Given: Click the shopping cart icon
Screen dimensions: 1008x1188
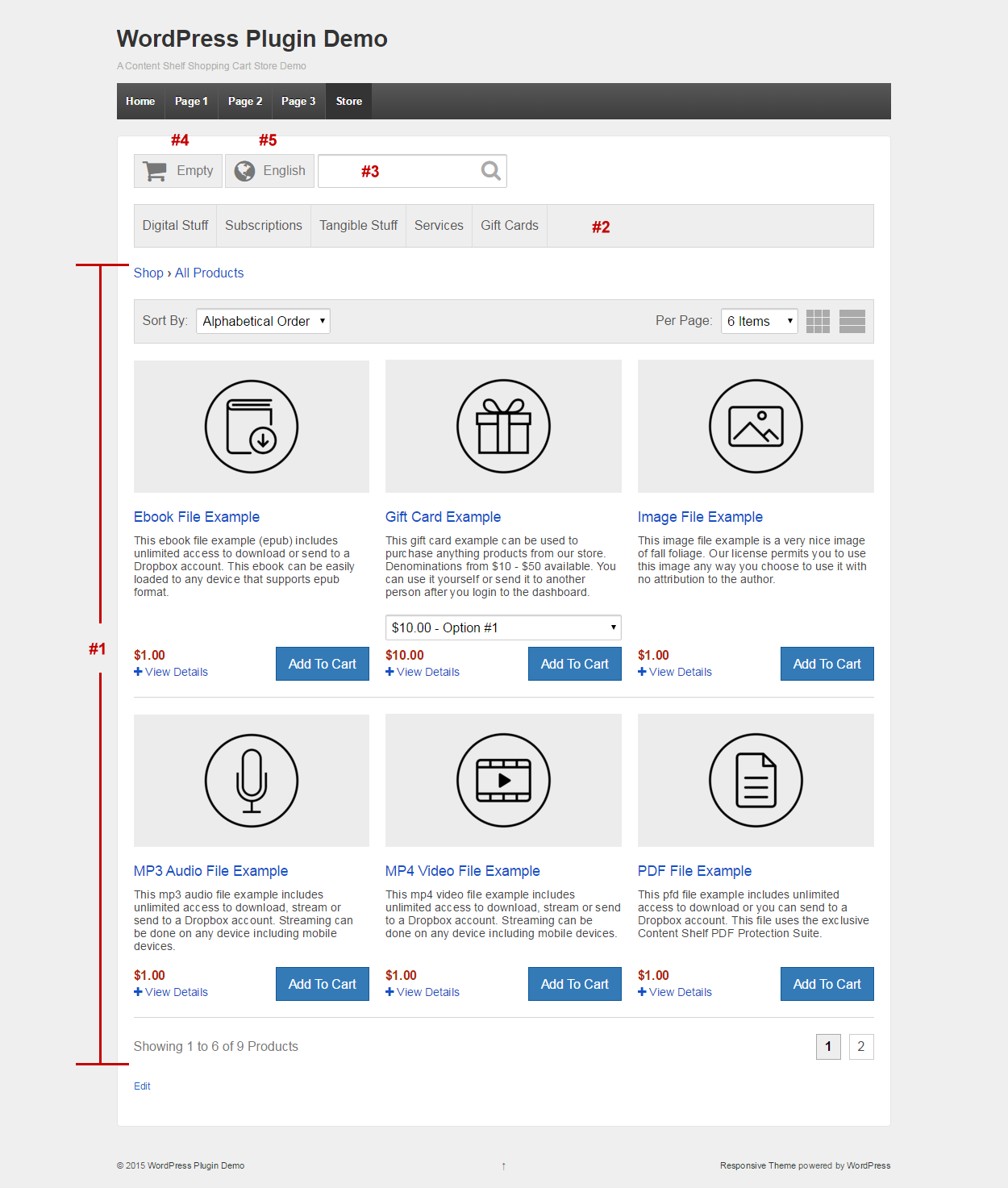Looking at the screenshot, I should [155, 171].
